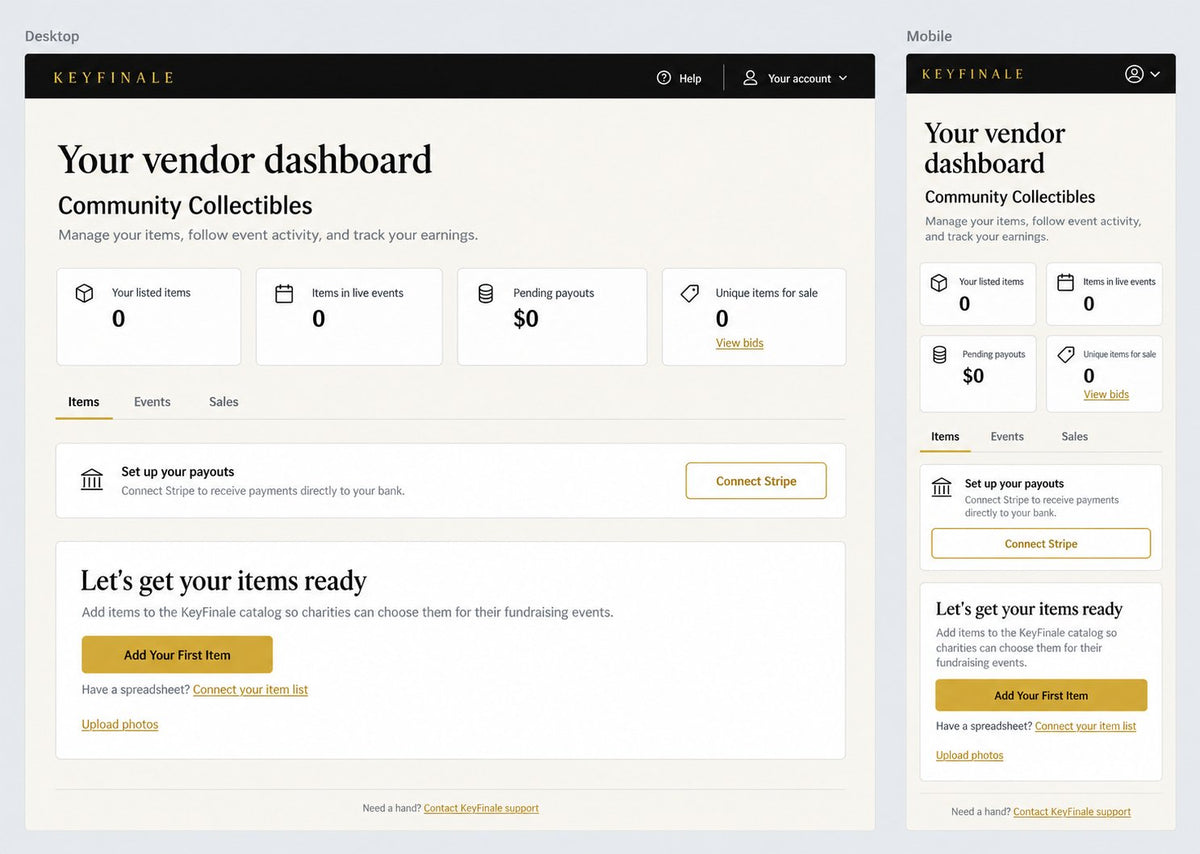Switch to the Events tab on desktop
The image size is (1200, 854).
tap(152, 402)
